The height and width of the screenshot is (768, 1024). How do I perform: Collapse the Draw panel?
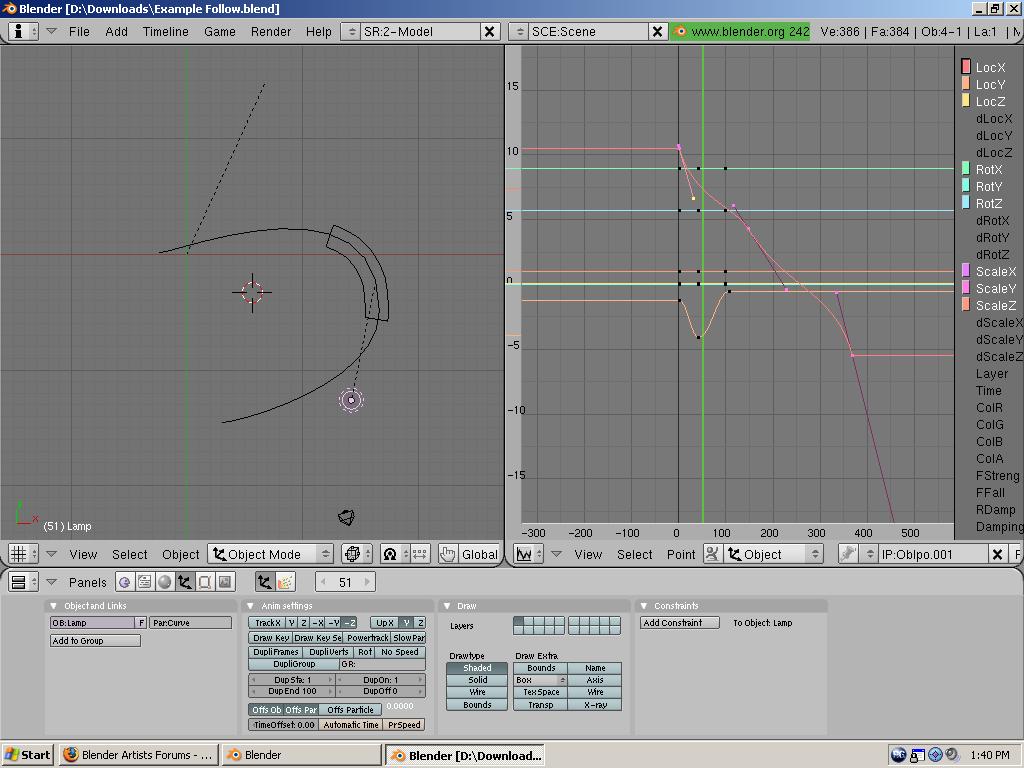point(447,606)
